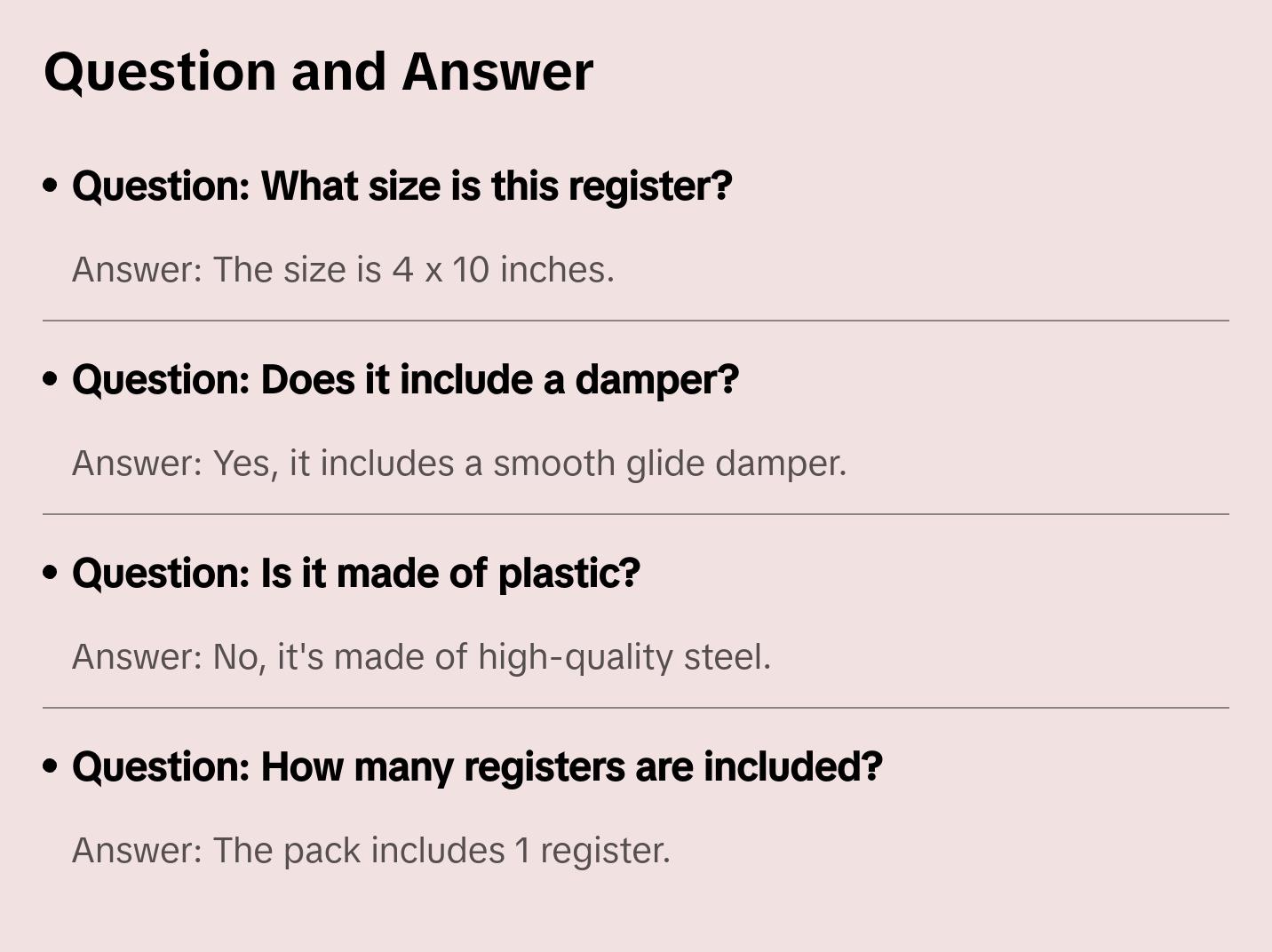Click the bullet before the damper question
The height and width of the screenshot is (952, 1272).
(51, 380)
